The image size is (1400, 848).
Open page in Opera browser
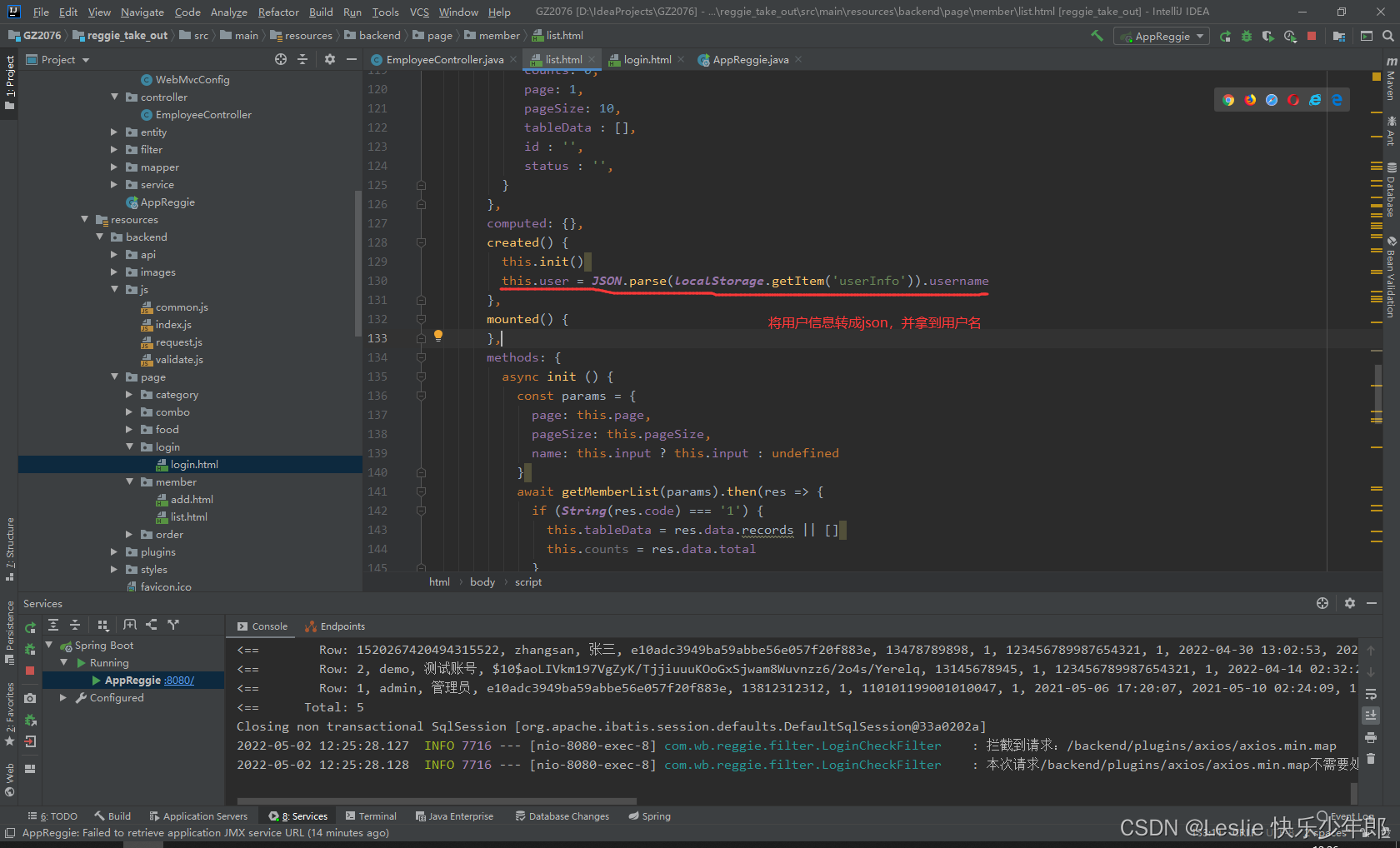[1293, 100]
